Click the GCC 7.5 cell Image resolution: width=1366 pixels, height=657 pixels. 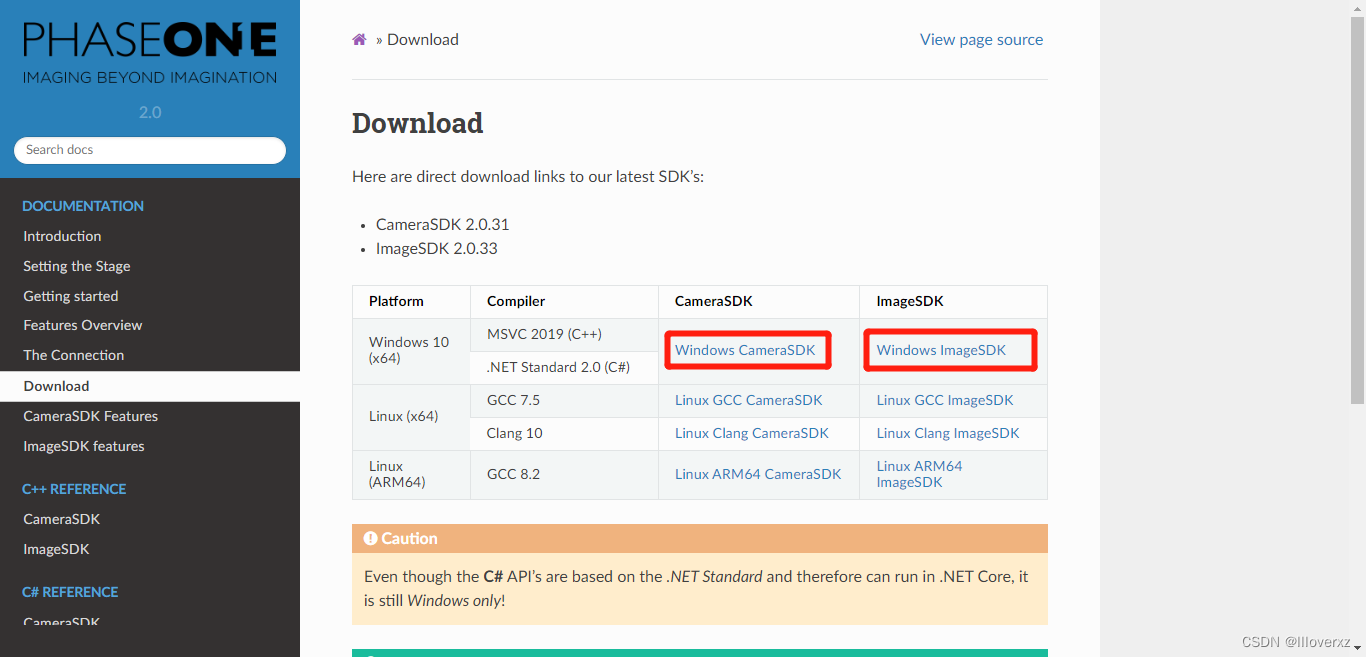[564, 400]
